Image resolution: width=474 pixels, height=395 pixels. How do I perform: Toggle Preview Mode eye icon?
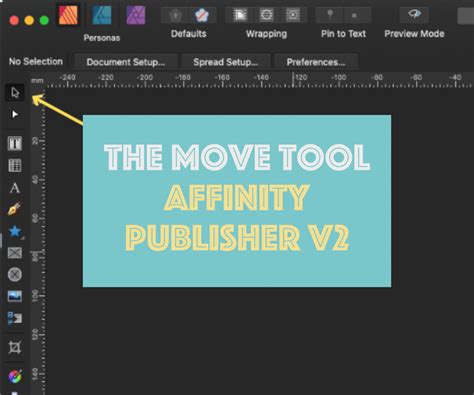click(414, 15)
